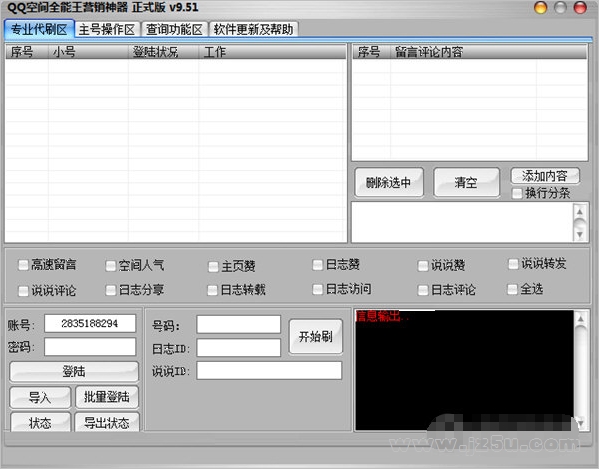Viewport: 599px width, 469px height.
Task: Toggle the 日志分享 checkbox
Action: point(111,290)
